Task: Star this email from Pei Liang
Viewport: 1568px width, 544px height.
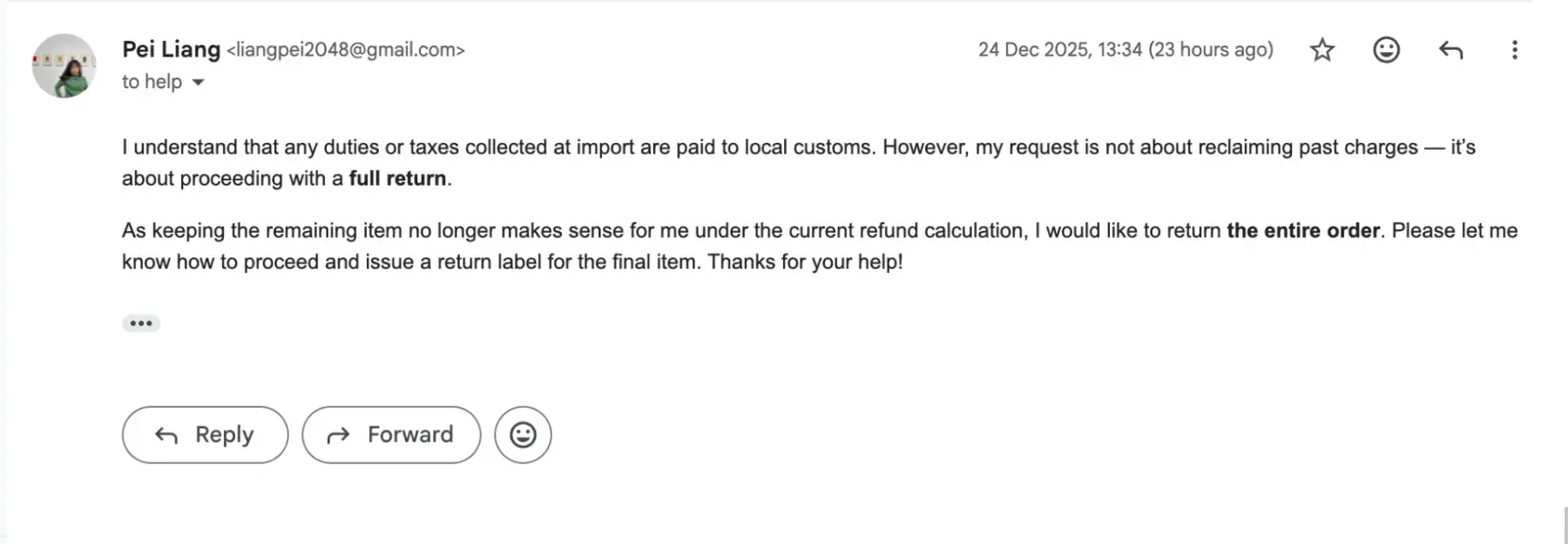Action: click(1321, 50)
